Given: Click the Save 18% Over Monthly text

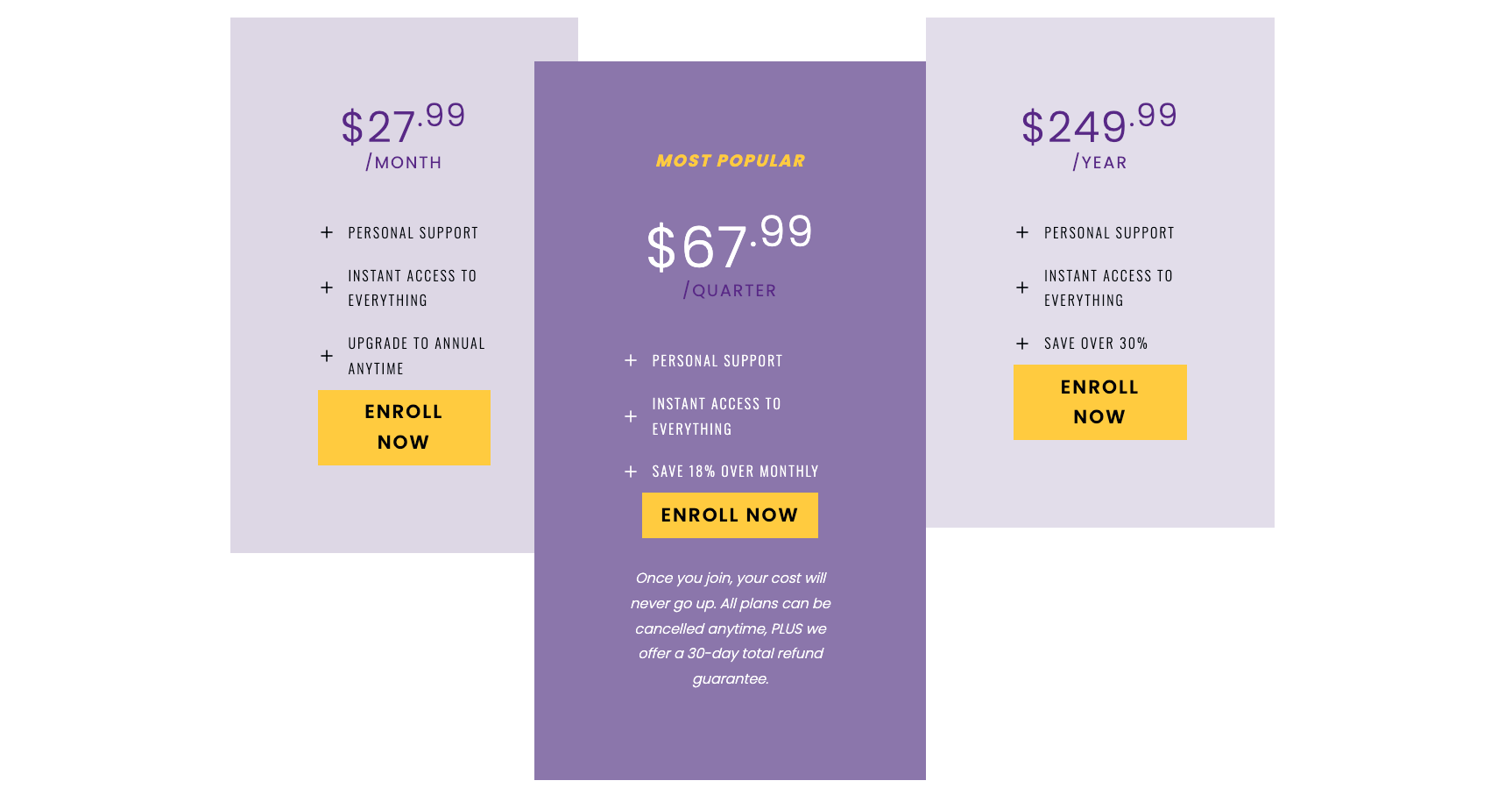Looking at the screenshot, I should pos(735,472).
